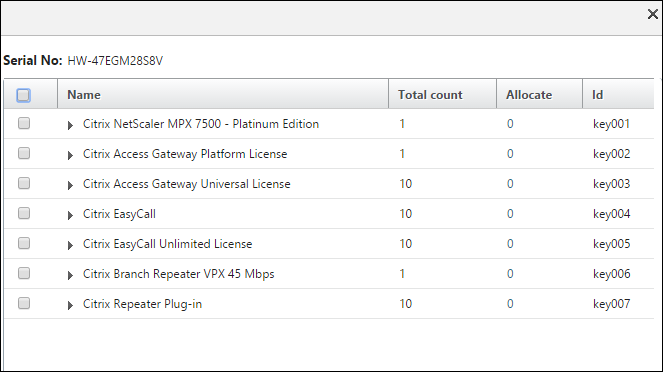The height and width of the screenshot is (372, 663).
Task: Expand the Citrix NetScaler MPX 7500 row
Action: click(x=70, y=126)
